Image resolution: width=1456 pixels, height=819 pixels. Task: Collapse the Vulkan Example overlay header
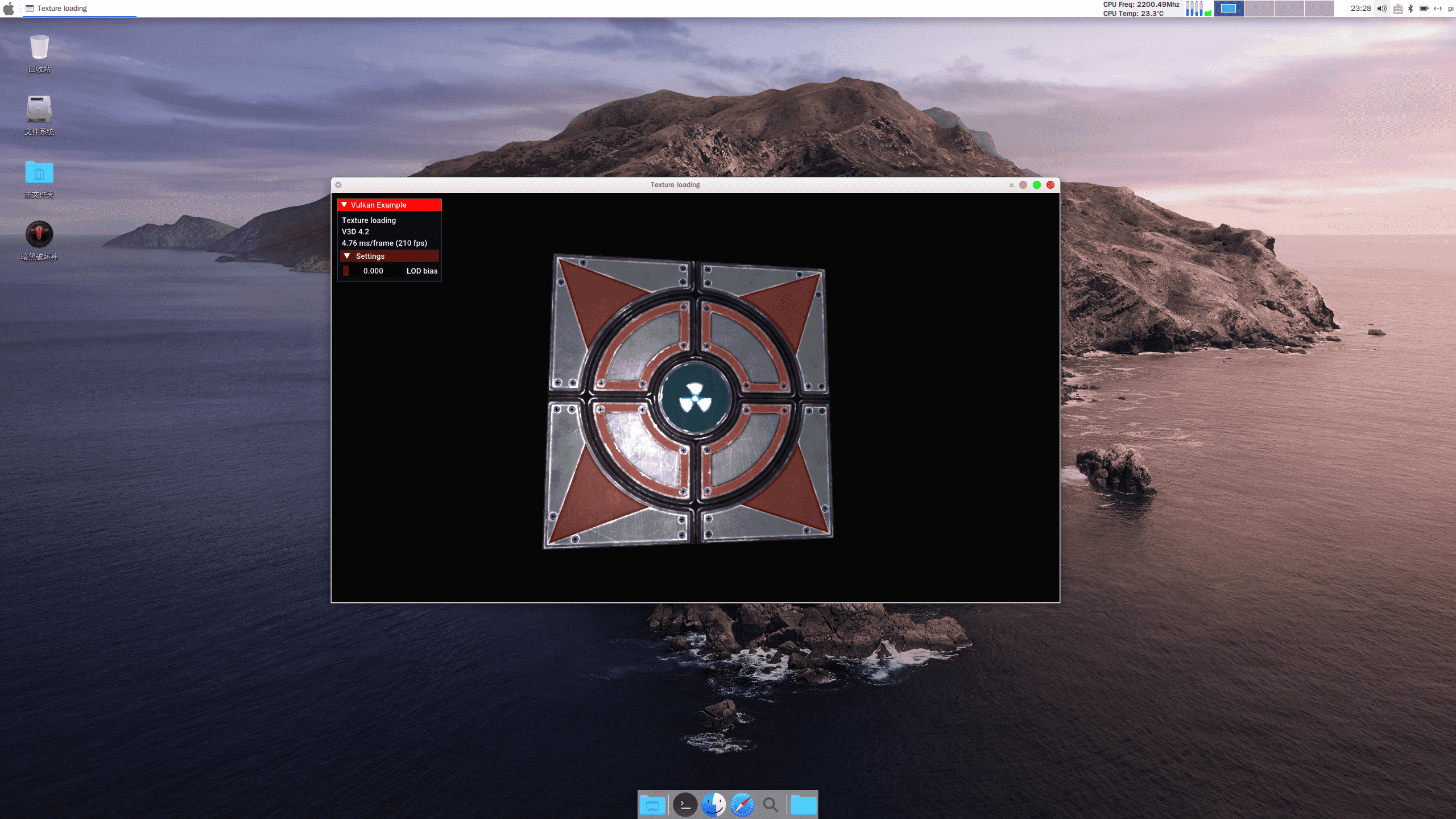[x=344, y=205]
